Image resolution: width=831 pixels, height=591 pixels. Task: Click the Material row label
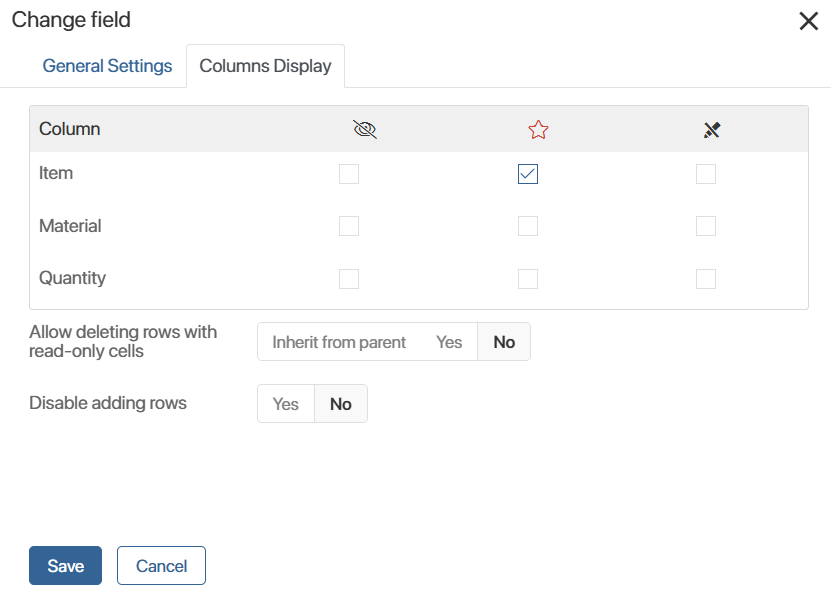coord(70,226)
